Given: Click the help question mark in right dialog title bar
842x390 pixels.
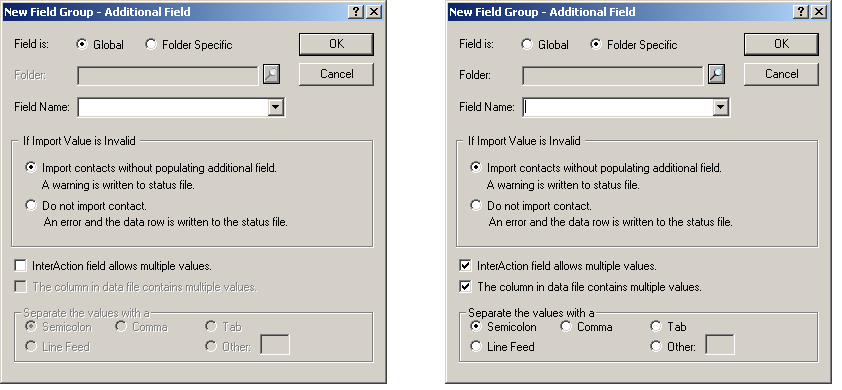Looking at the screenshot, I should 801,12.
